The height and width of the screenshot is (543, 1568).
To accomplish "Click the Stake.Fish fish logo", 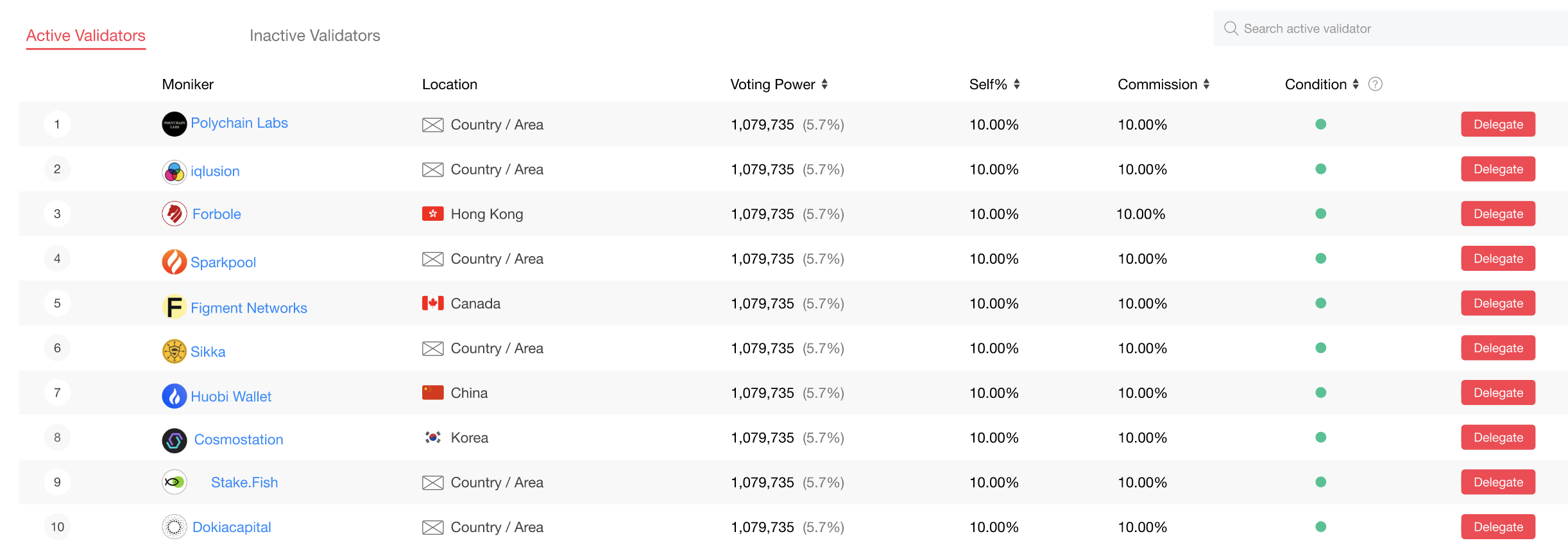I will 174,482.
